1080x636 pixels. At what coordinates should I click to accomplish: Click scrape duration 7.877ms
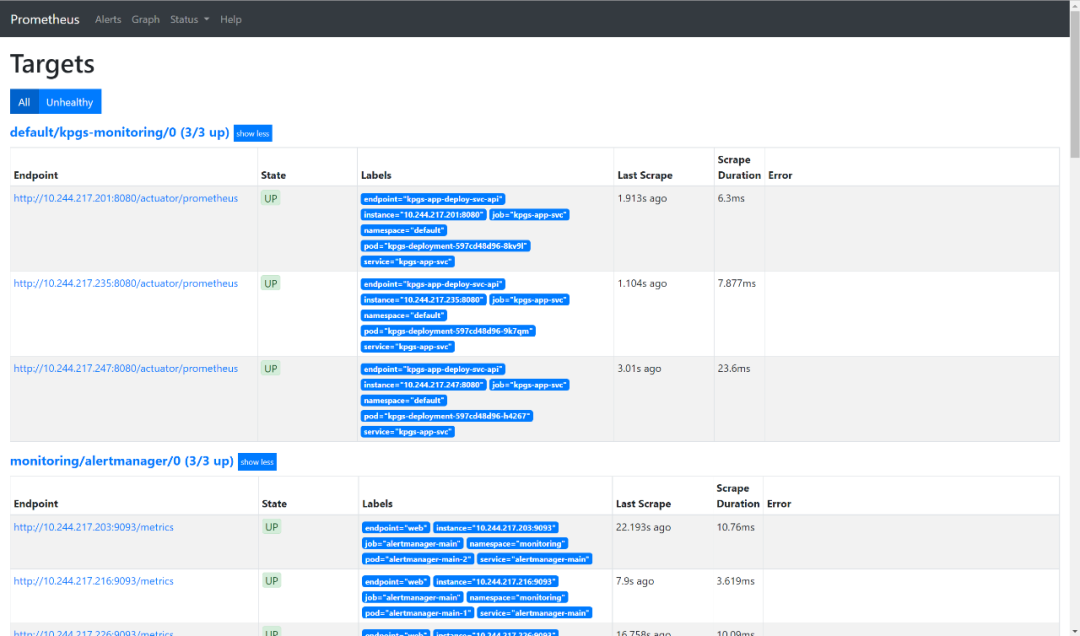tap(736, 283)
